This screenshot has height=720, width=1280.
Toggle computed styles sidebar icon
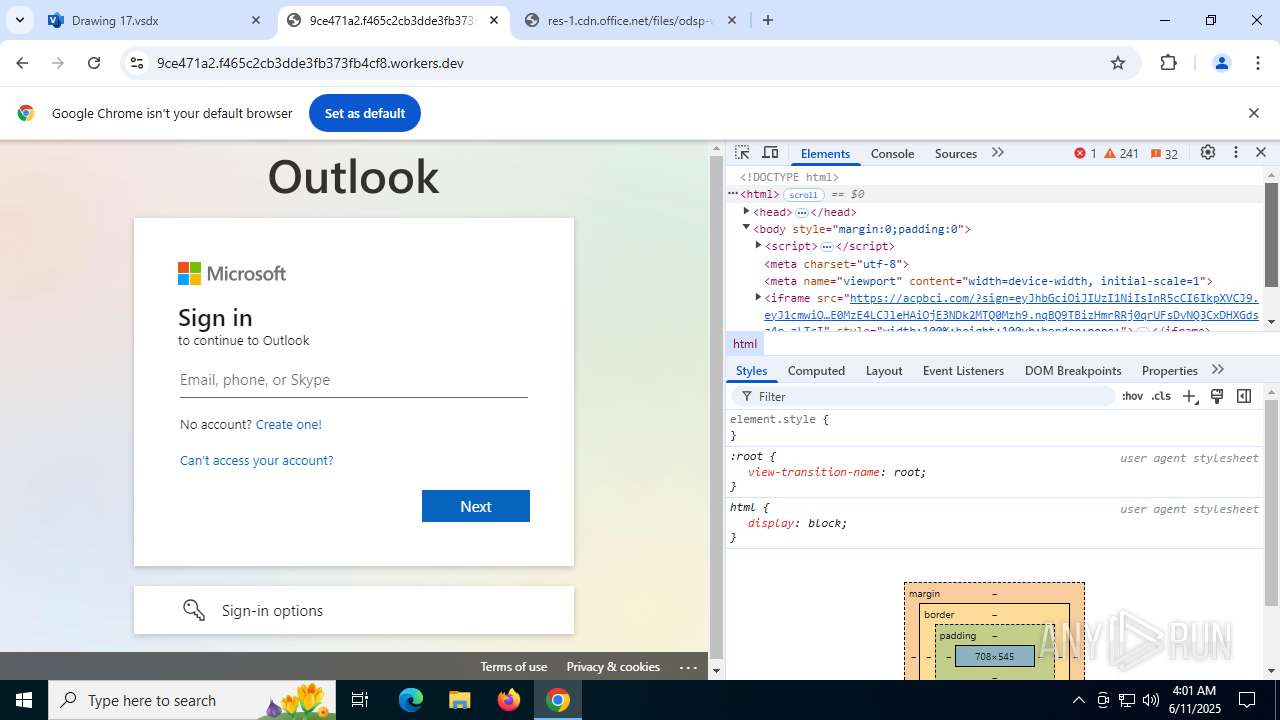1244,396
